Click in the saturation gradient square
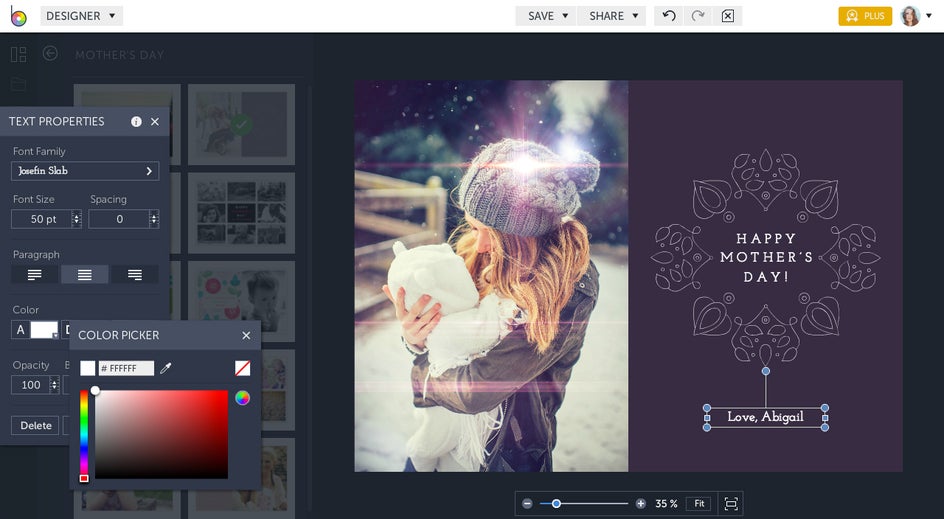 coord(161,435)
